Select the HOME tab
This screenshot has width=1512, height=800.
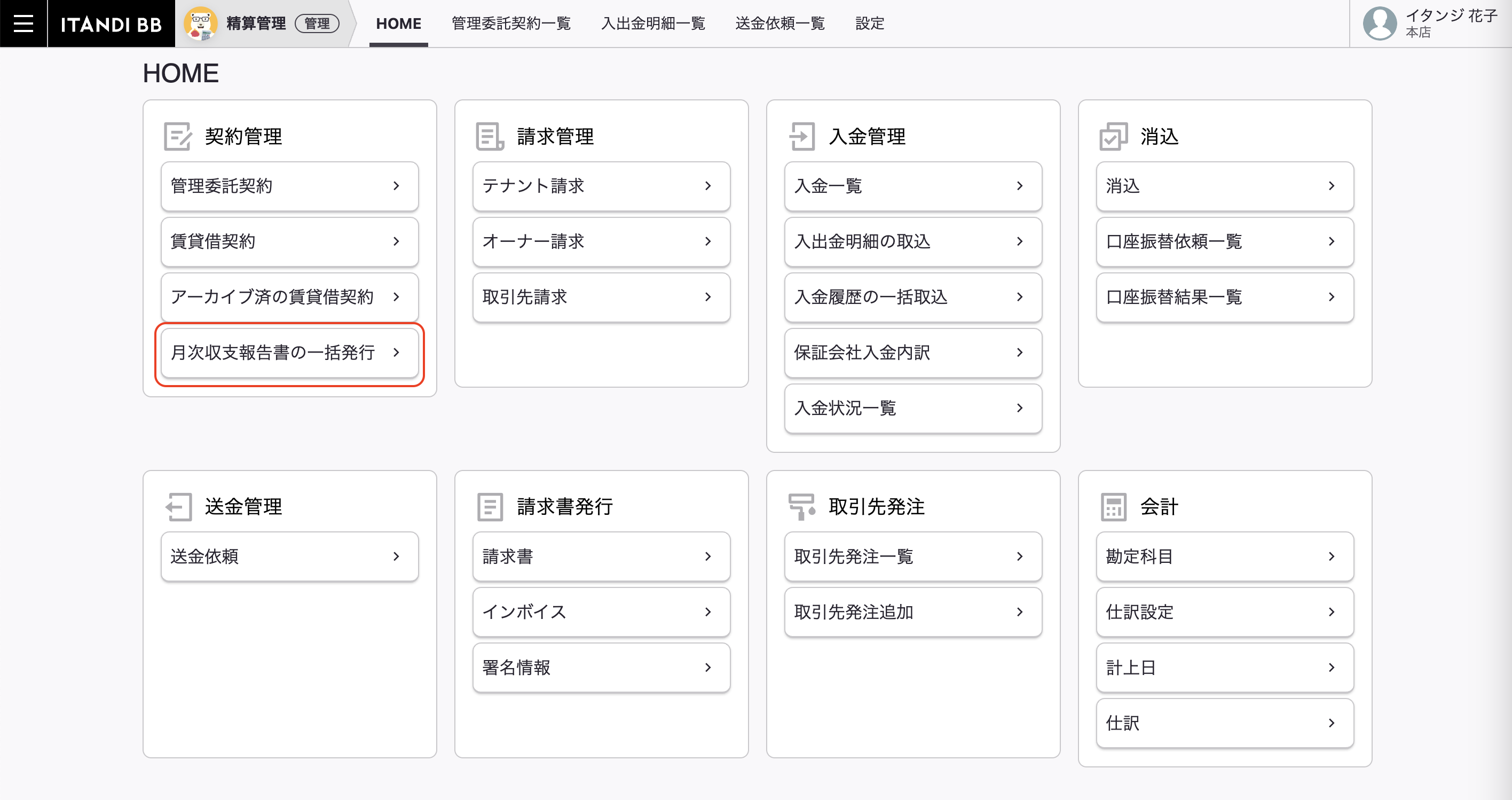coord(398,23)
